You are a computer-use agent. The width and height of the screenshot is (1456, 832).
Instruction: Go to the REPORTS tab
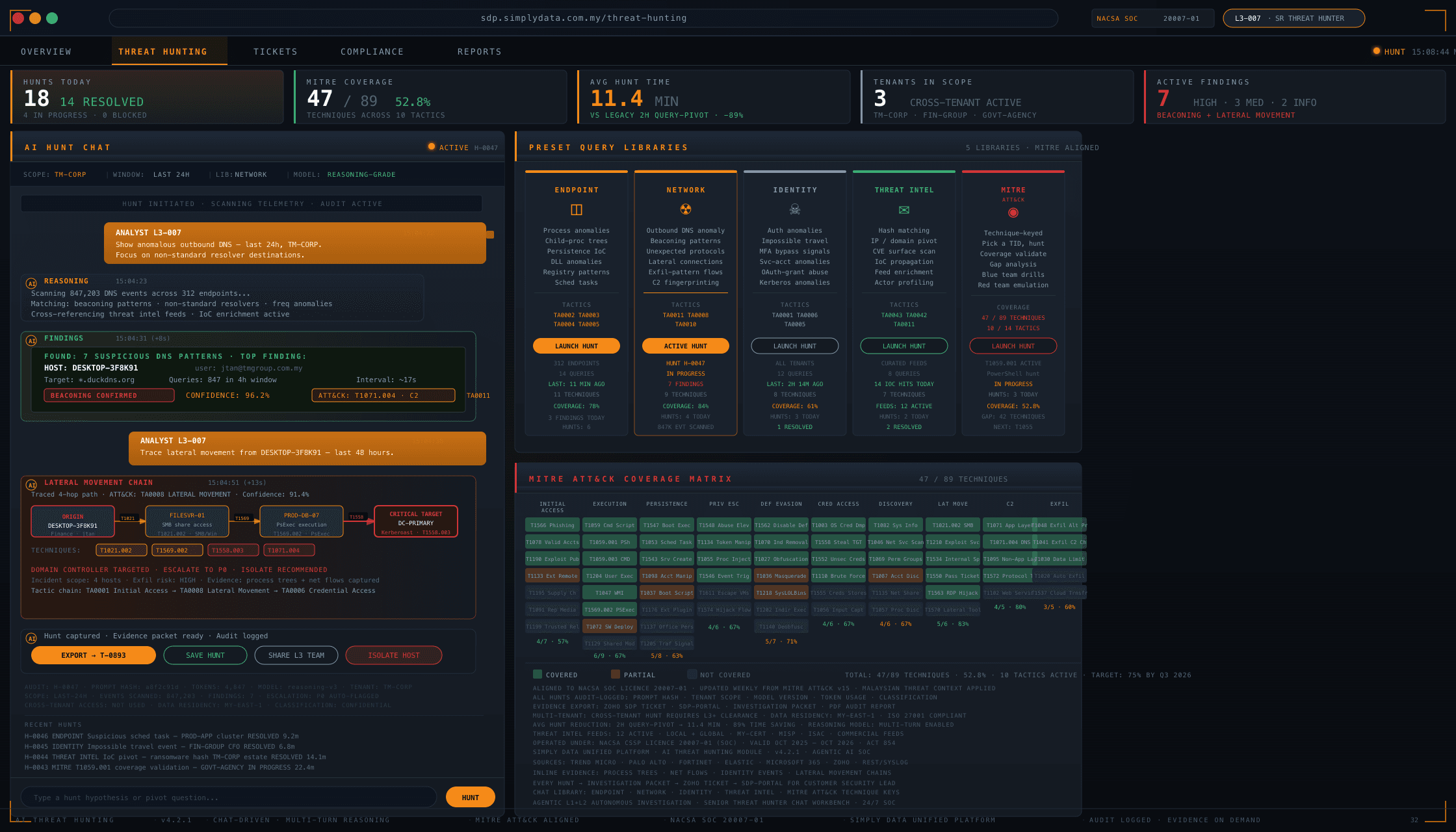pos(480,51)
